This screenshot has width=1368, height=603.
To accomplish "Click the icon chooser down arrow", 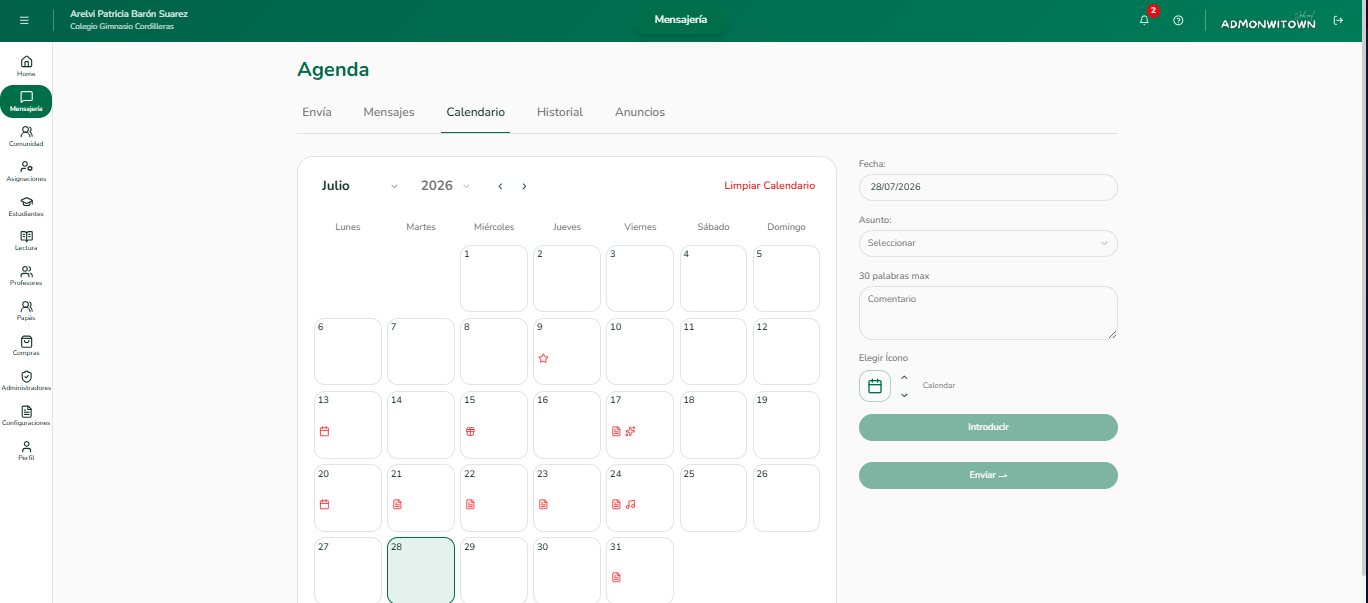I will tap(904, 395).
